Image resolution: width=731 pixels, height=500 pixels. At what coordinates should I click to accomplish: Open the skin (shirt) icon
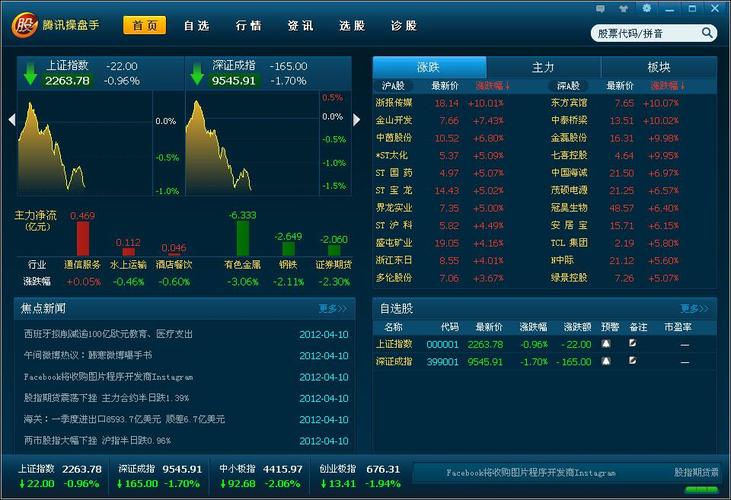tap(622, 8)
